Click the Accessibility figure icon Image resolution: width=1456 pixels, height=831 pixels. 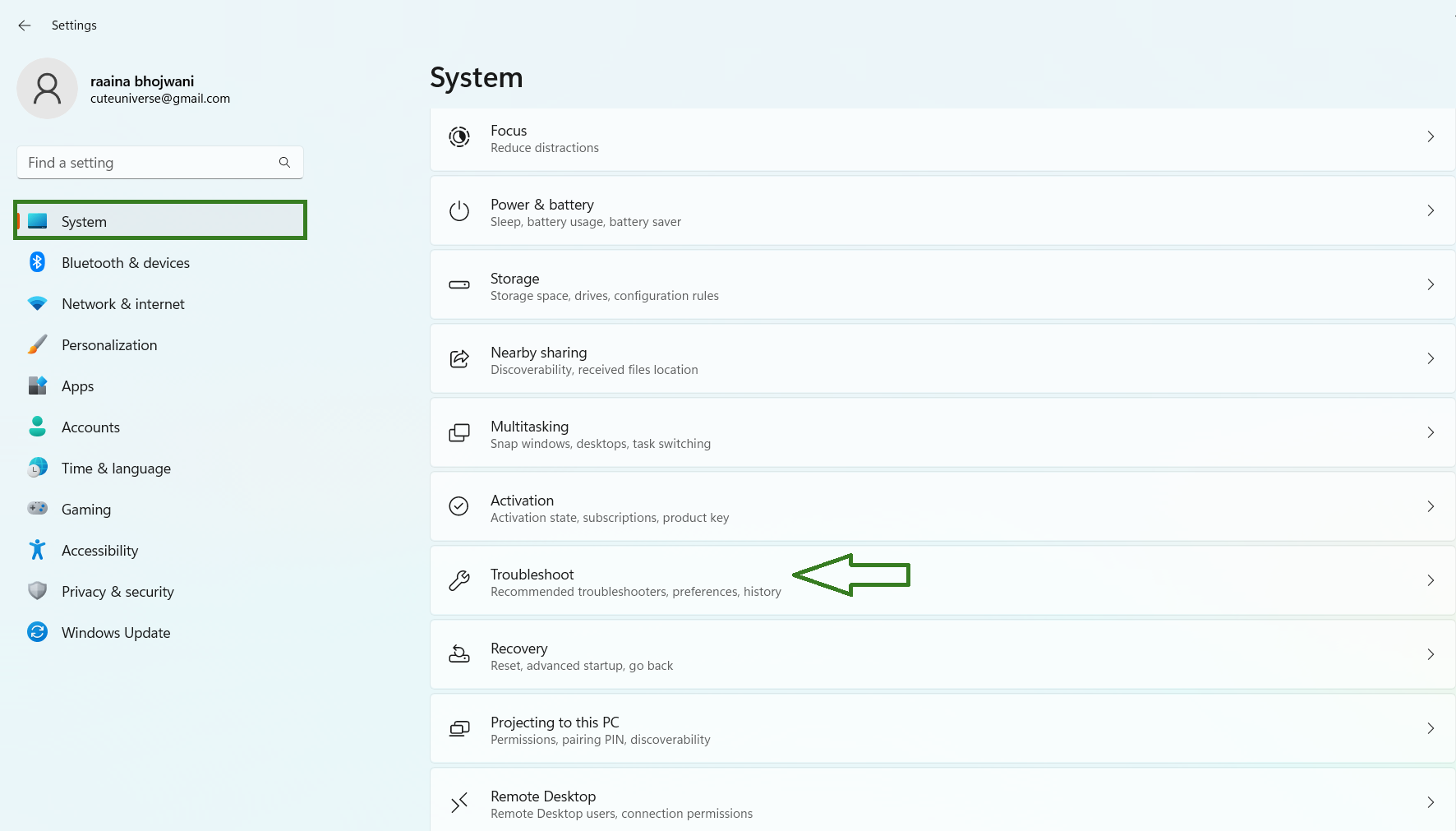(x=37, y=550)
